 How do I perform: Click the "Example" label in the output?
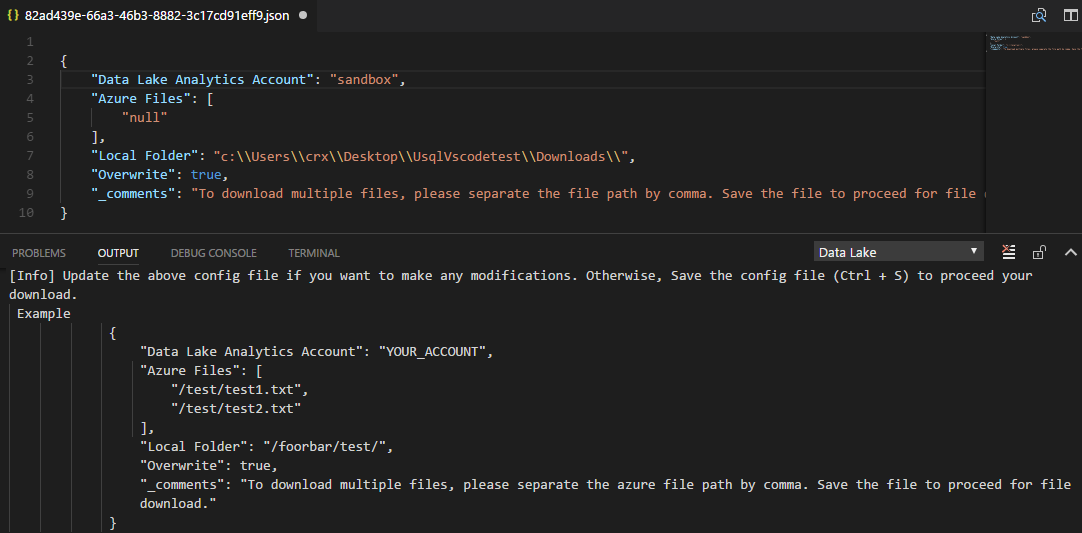coord(43,313)
